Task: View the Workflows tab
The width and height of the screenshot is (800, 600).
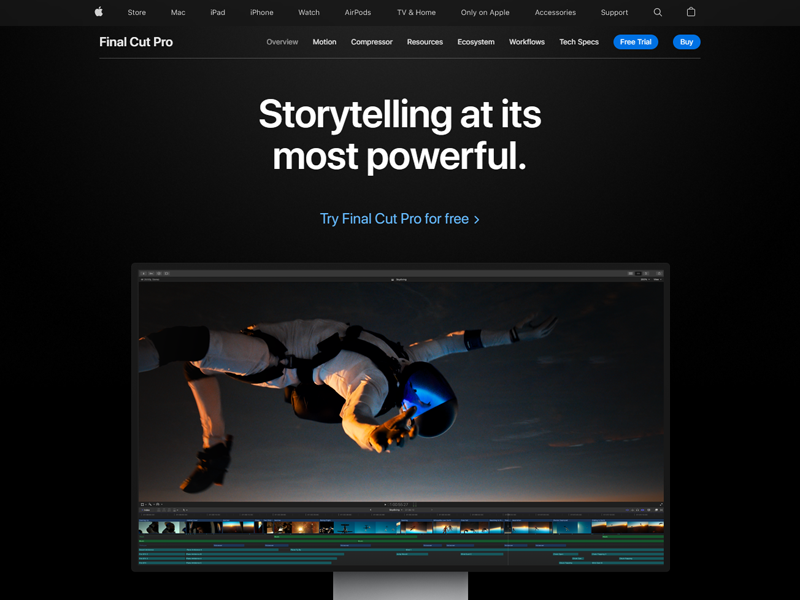Action: pyautogui.click(x=527, y=42)
